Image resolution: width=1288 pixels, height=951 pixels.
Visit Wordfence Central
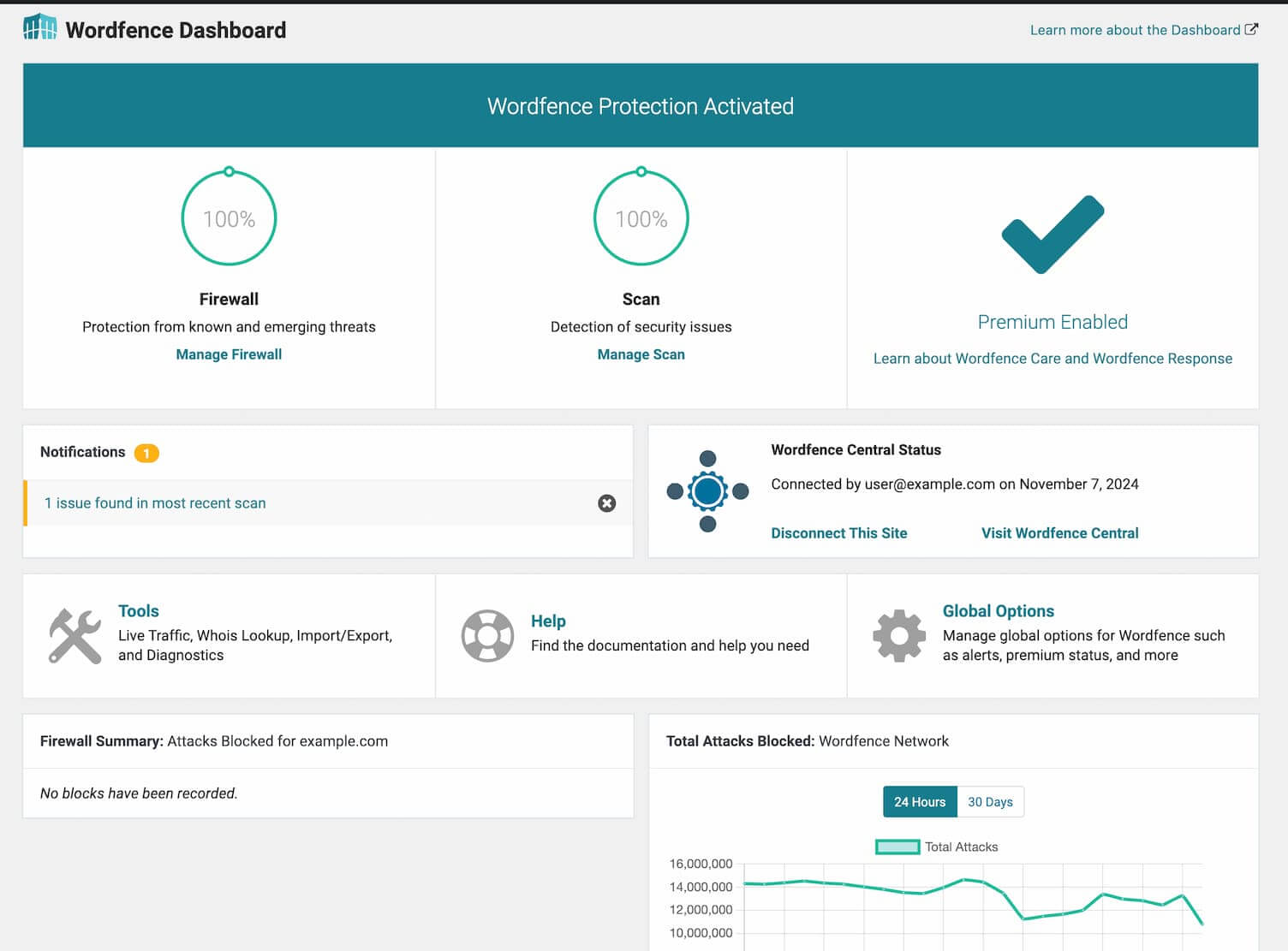1059,532
